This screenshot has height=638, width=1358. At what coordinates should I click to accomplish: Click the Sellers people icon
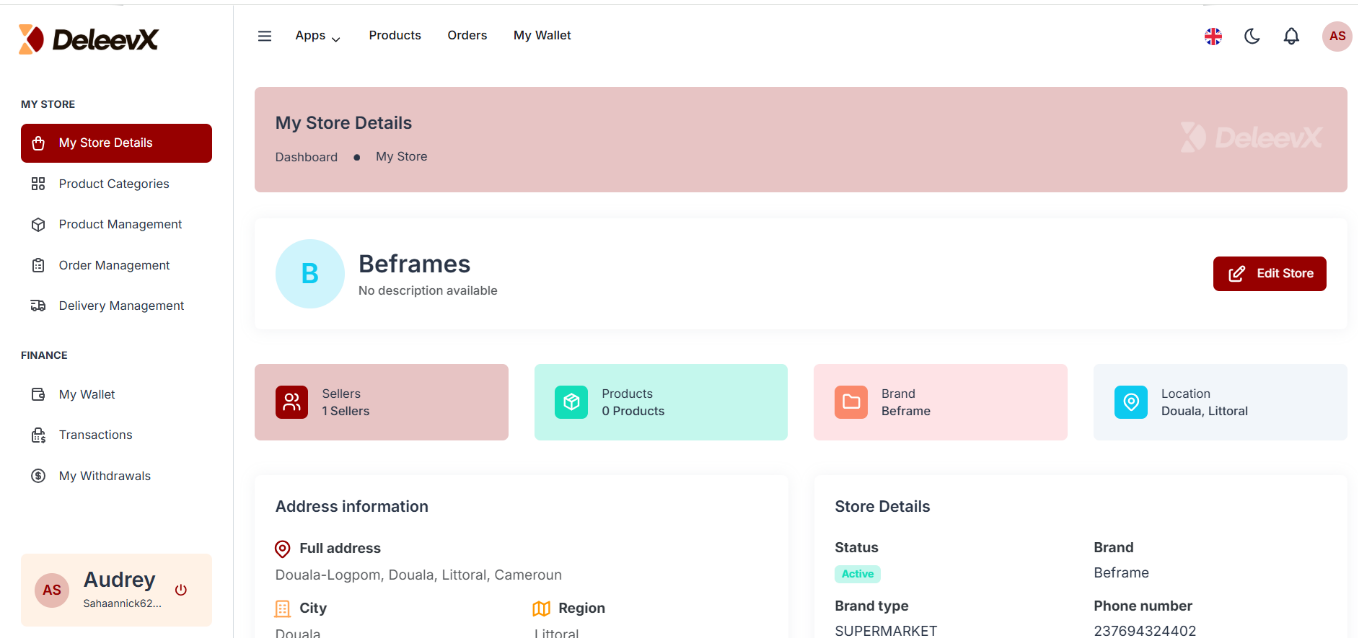(x=292, y=402)
